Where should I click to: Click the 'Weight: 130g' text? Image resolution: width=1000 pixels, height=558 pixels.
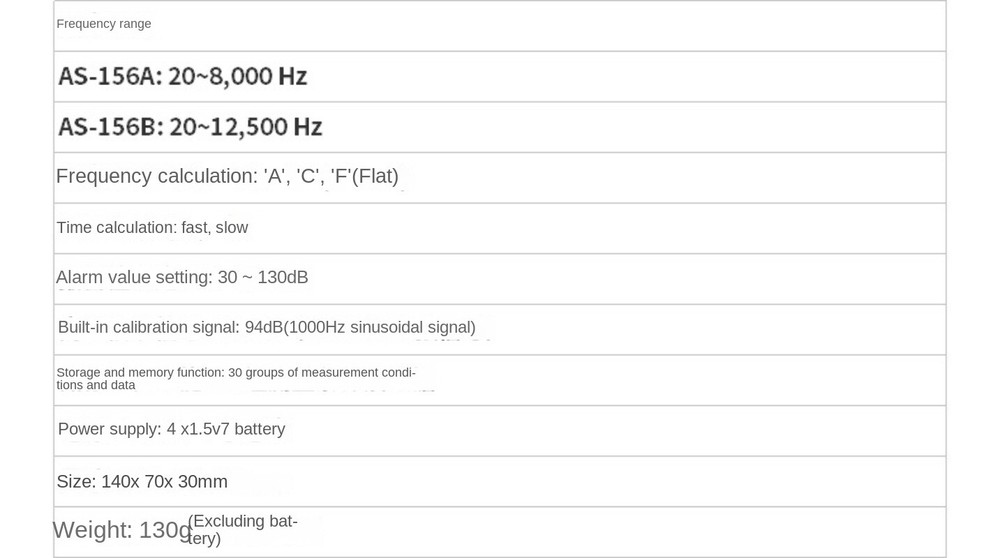coord(121,530)
